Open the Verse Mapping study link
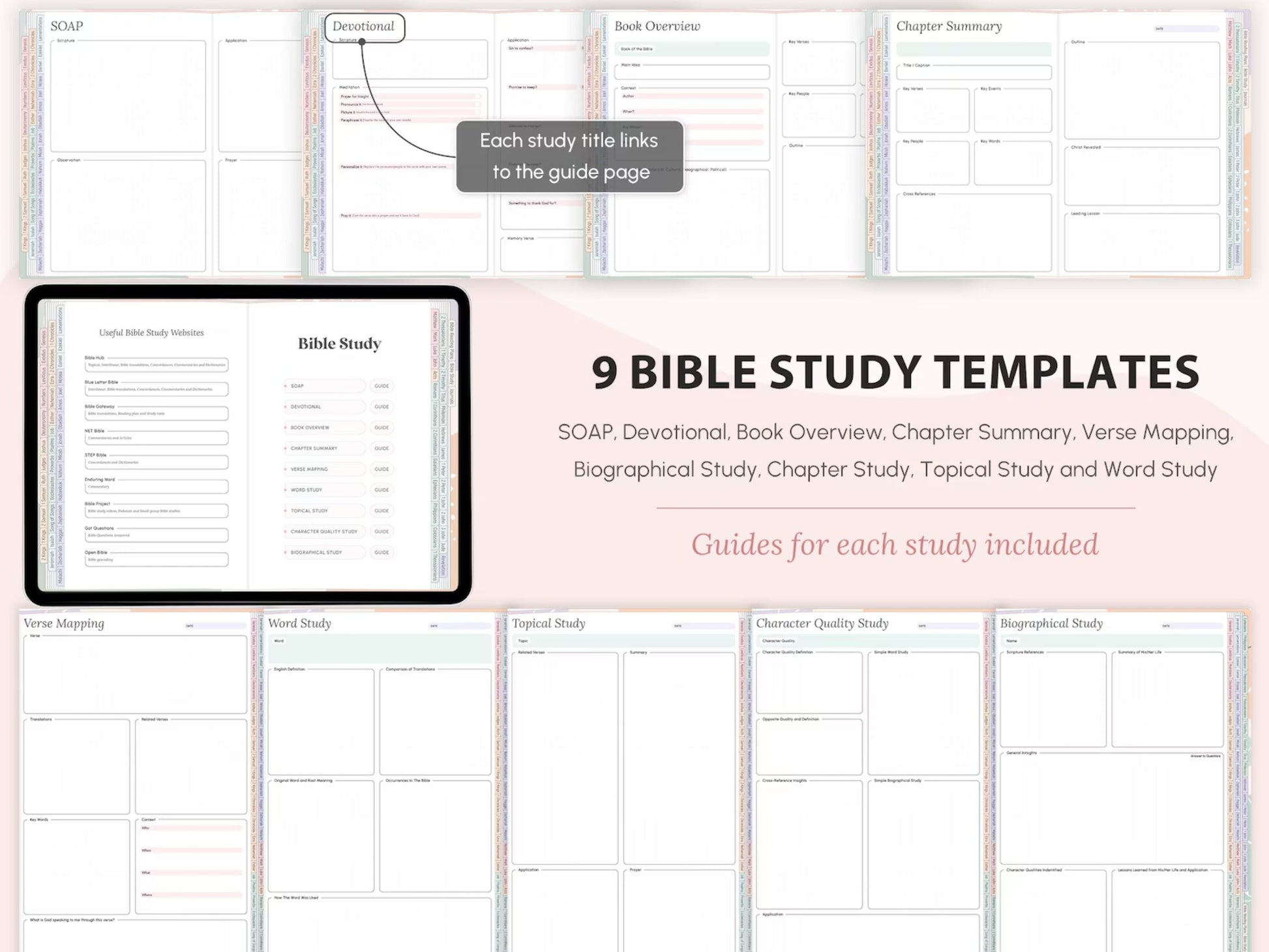Screen dimensions: 1269x952 [x=324, y=469]
